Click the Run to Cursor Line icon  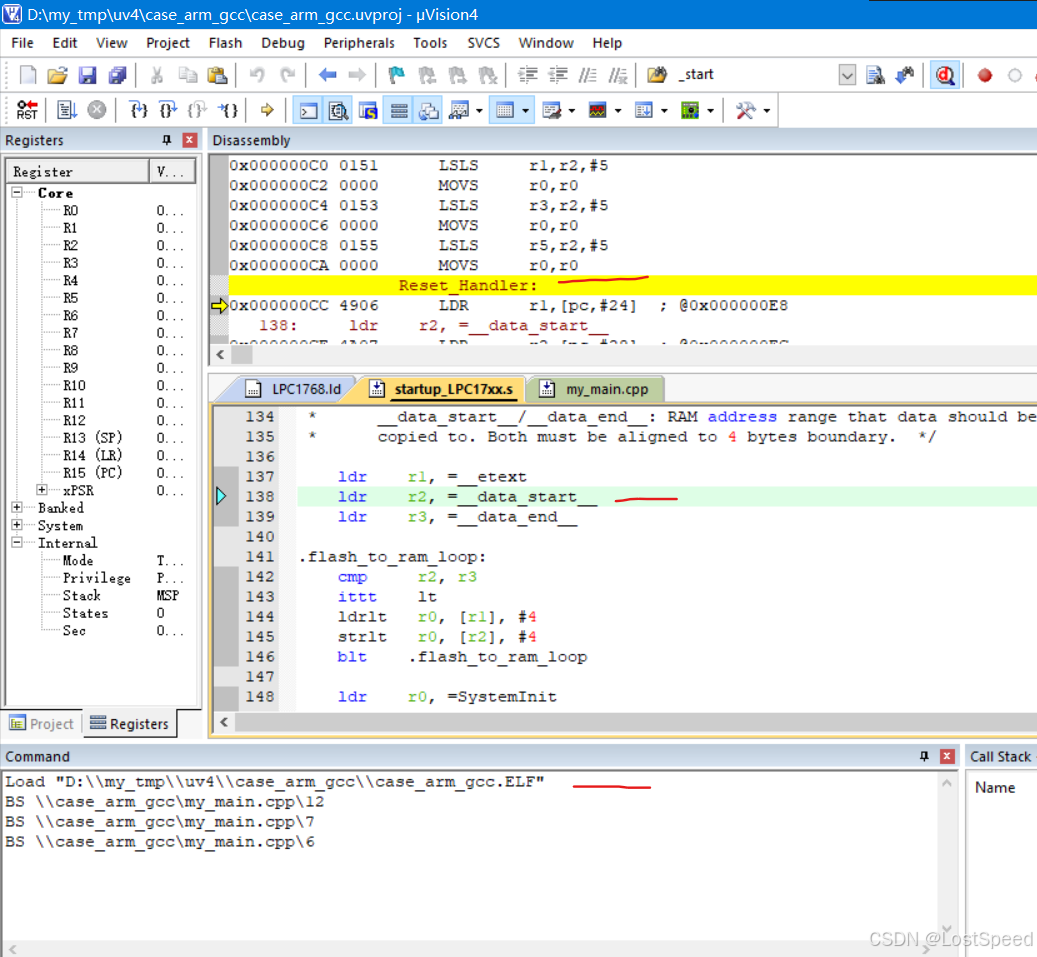pyautogui.click(x=228, y=110)
